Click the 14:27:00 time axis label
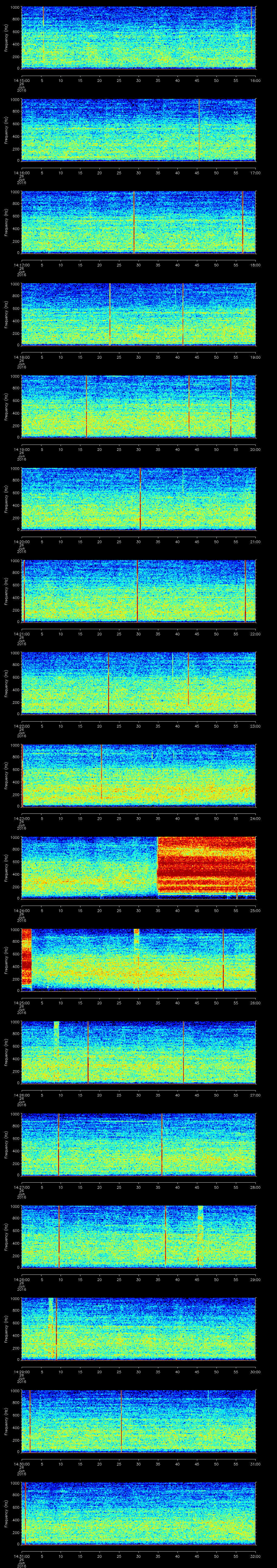277x1568 pixels. pos(21,1187)
